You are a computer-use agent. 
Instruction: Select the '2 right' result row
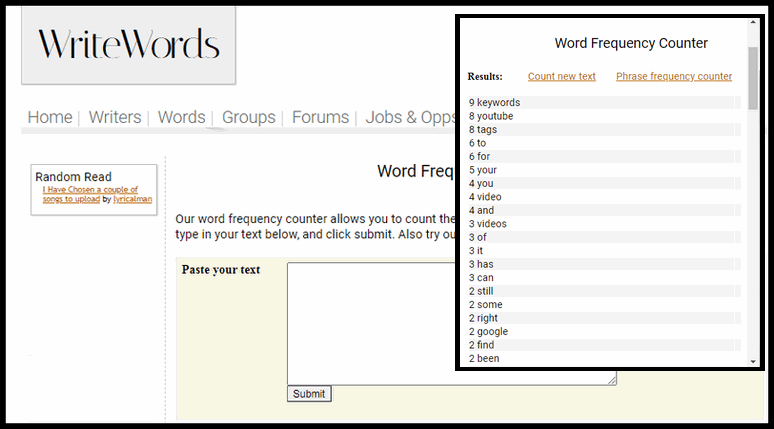tap(604, 318)
